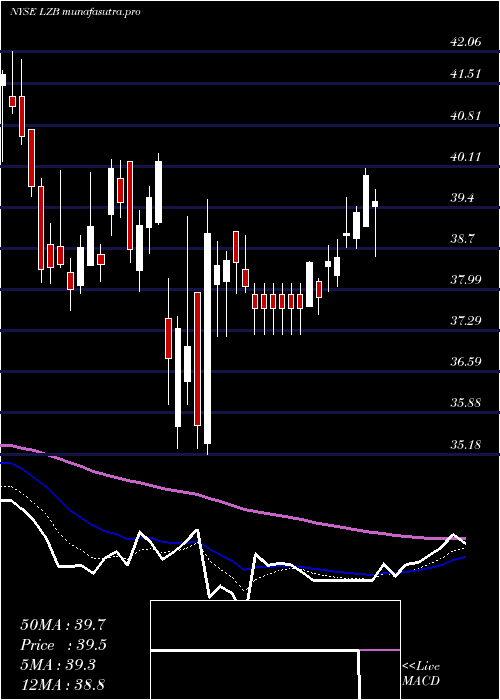The image size is (500, 700).
Task: Select the 35.18 price axis label
Action: 466,445
